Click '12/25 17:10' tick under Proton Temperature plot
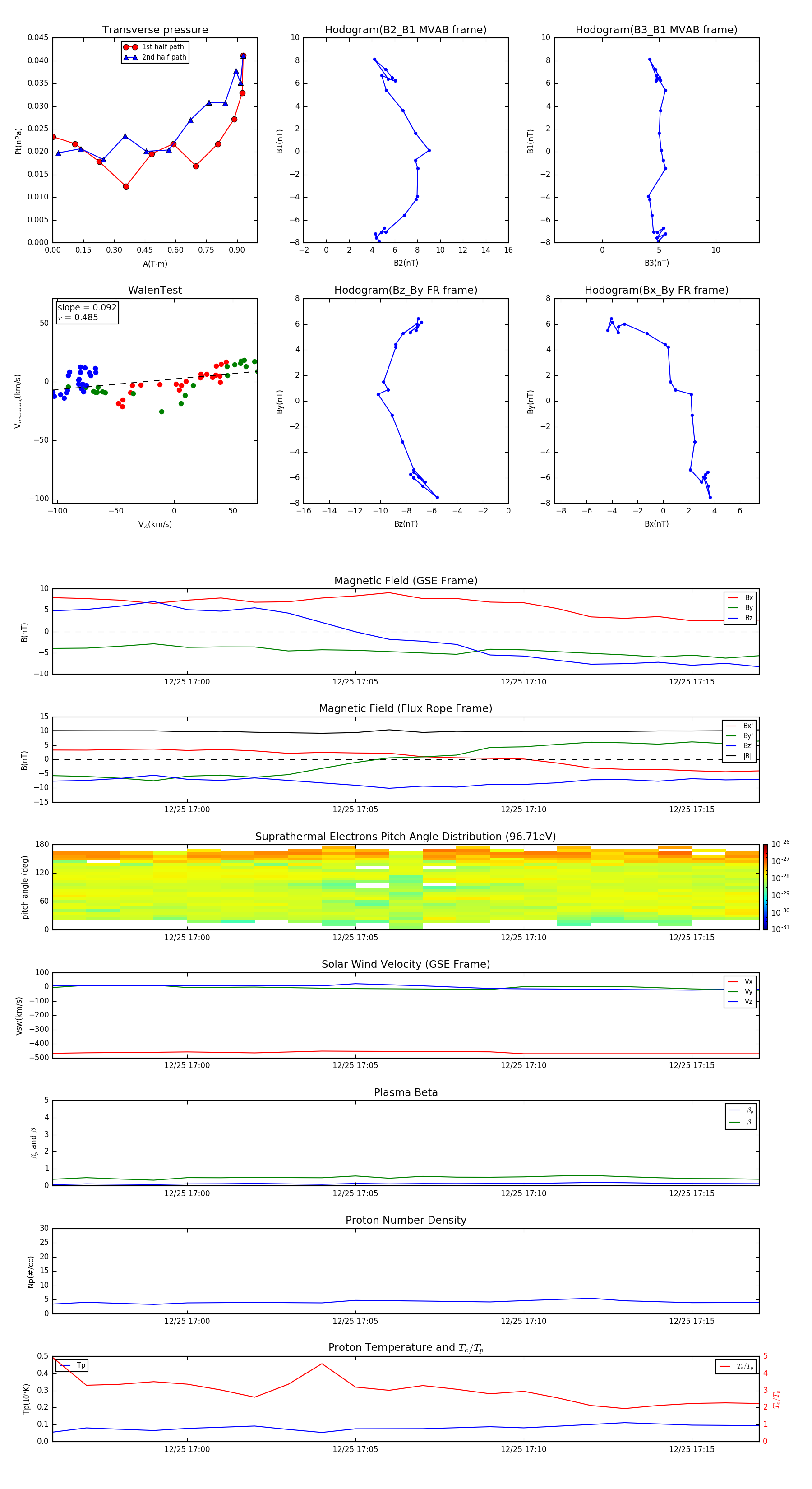Screen dimensions: 812x1489 coord(524,1449)
